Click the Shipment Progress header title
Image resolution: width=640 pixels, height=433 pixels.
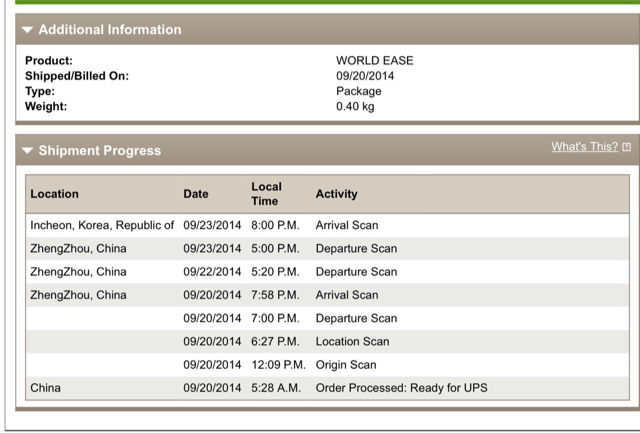click(x=100, y=151)
